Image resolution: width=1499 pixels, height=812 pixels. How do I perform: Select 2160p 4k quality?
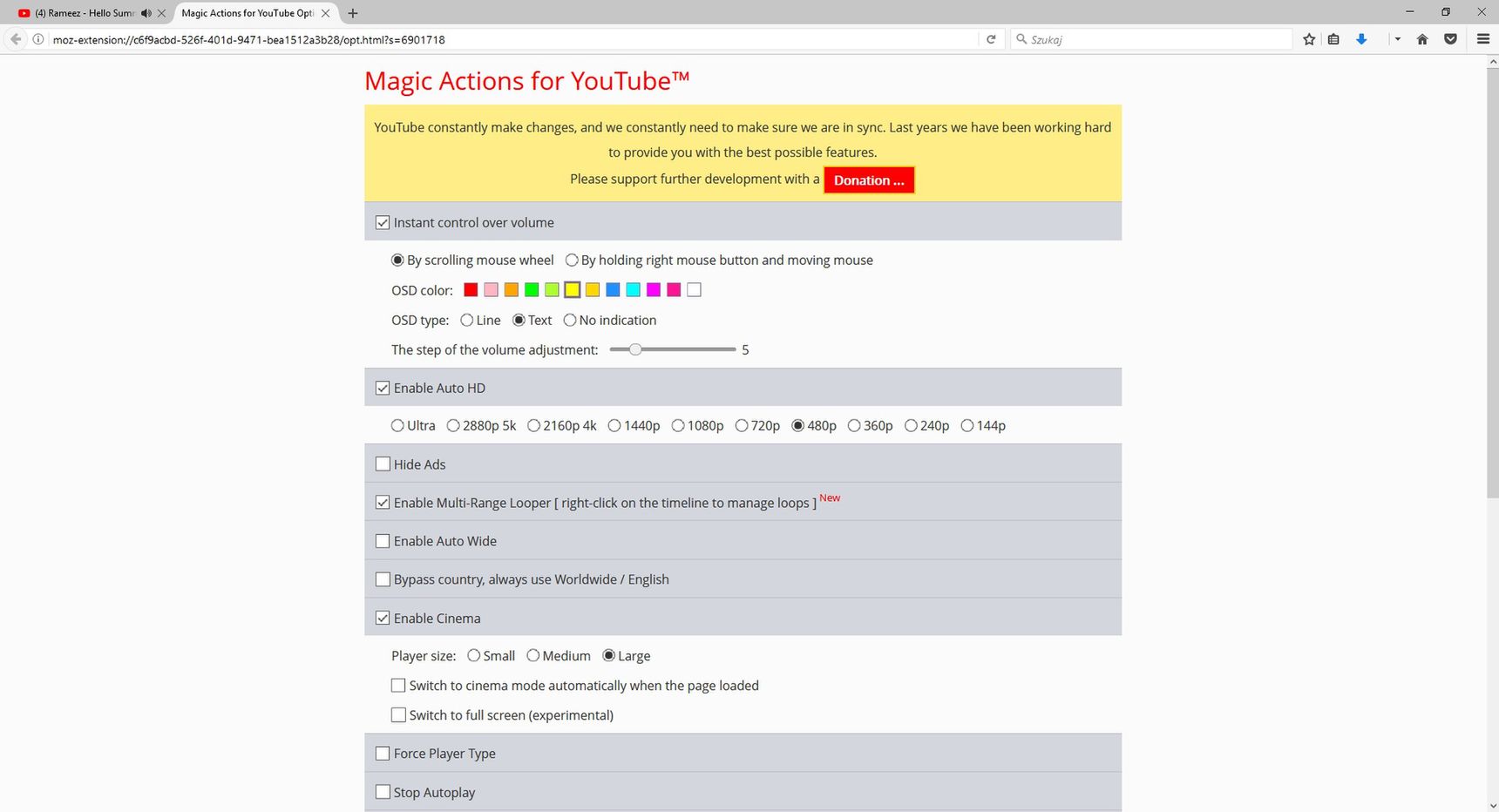[533, 425]
